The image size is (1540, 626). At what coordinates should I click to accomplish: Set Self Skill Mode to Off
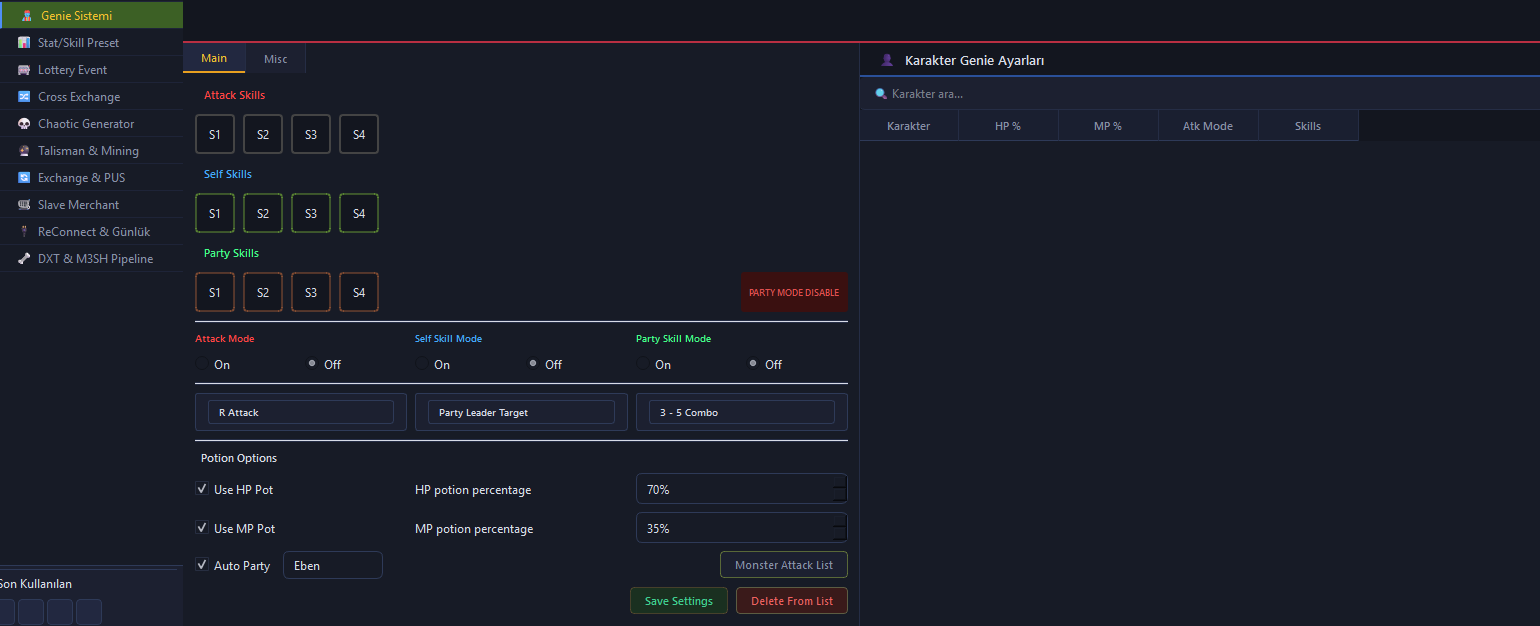(x=533, y=364)
